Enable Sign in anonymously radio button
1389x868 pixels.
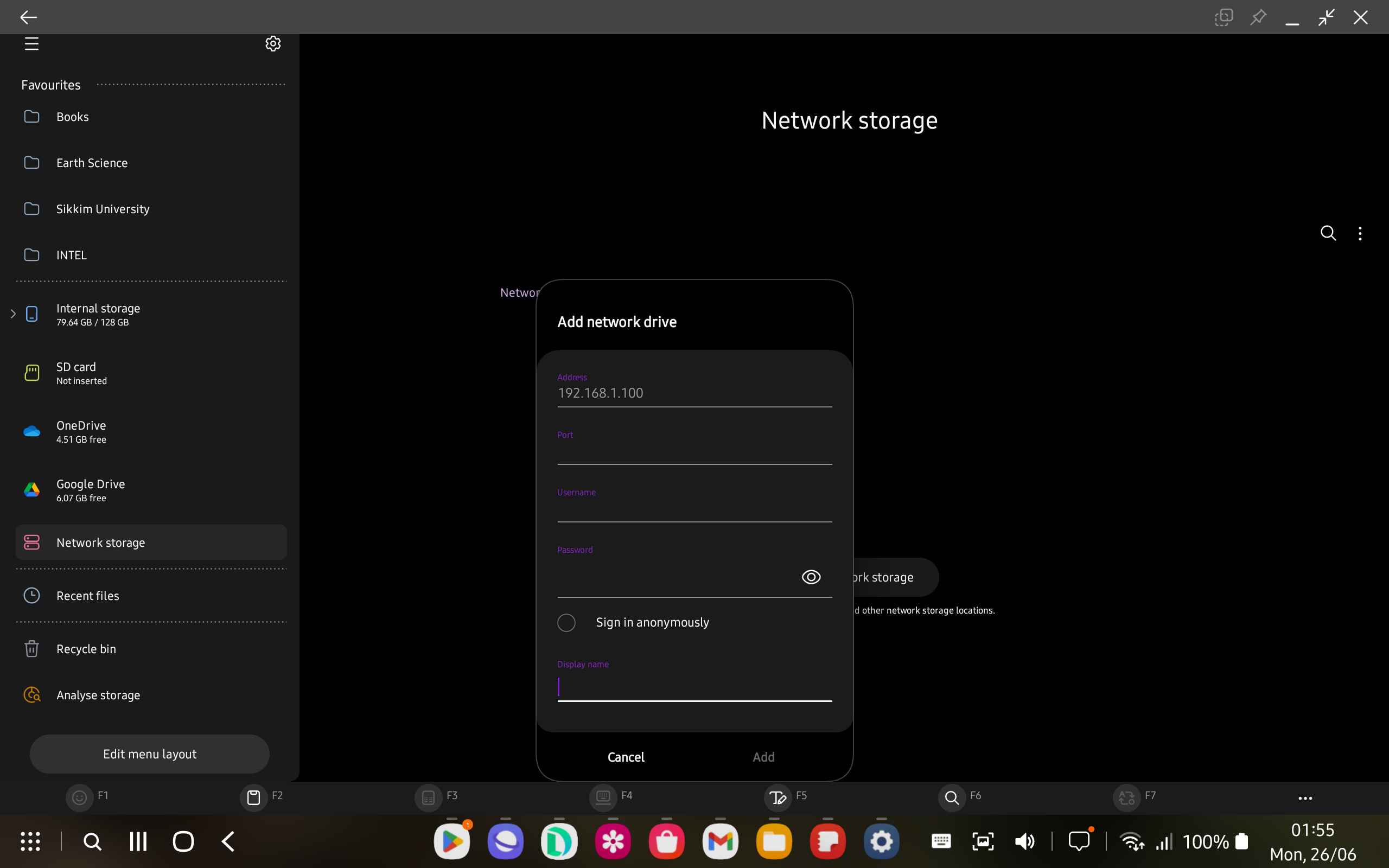(566, 622)
